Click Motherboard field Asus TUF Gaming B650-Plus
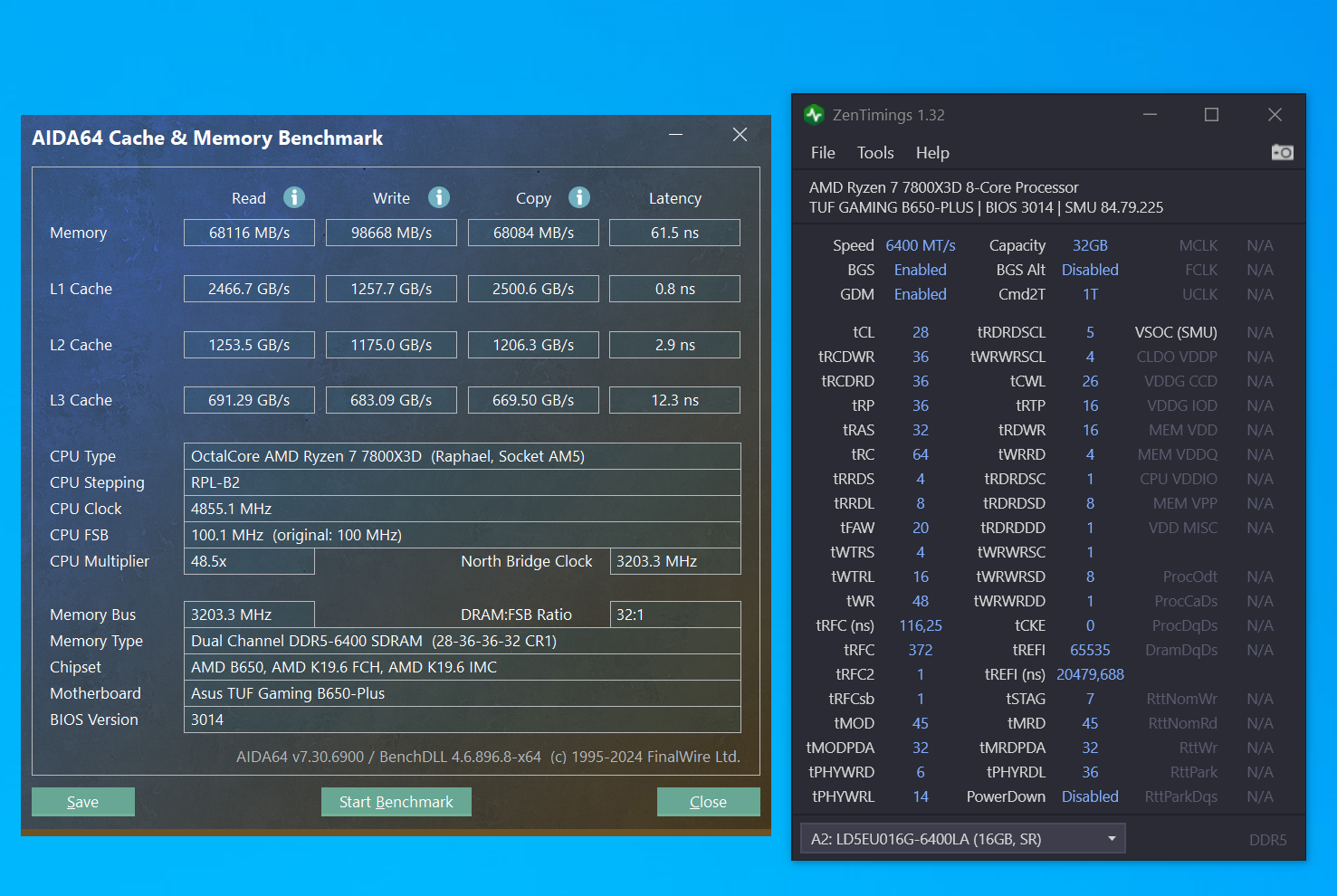This screenshot has width=1337, height=896. click(x=463, y=693)
